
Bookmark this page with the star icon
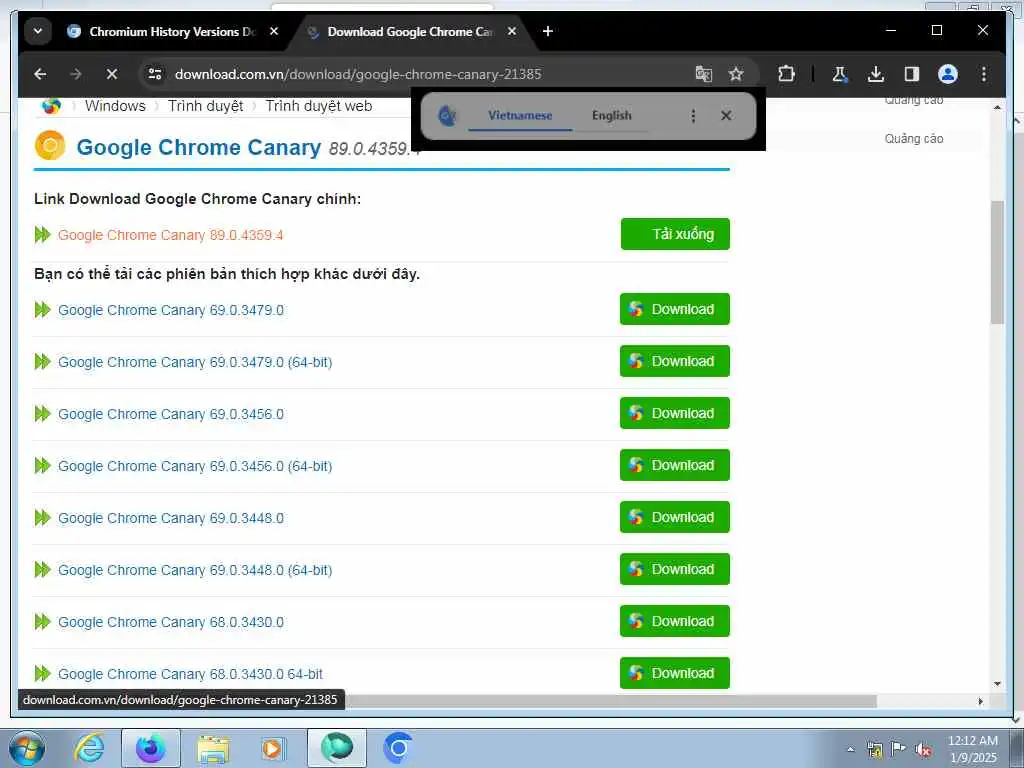[x=736, y=74]
